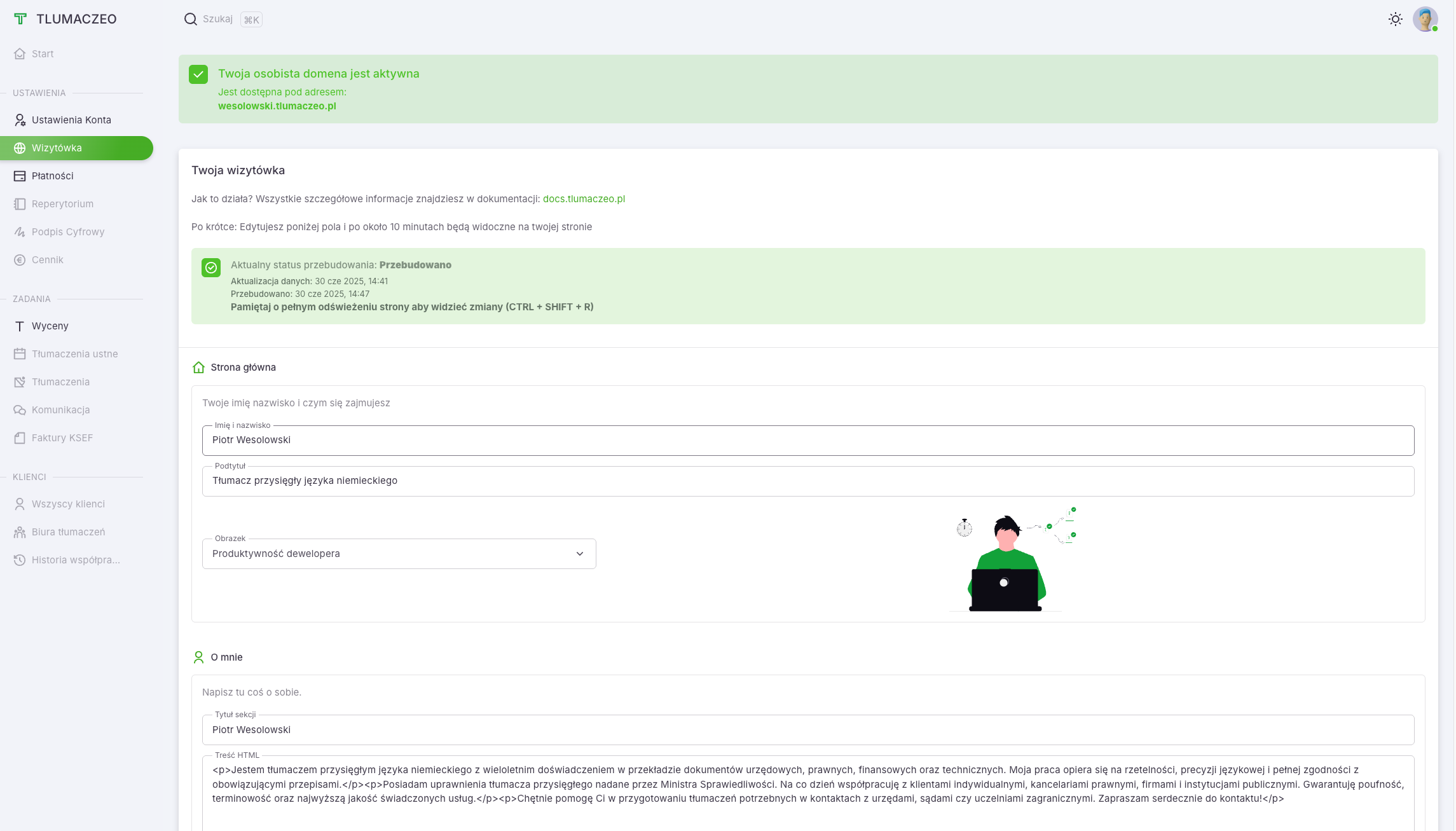Screen dimensions: 1456x831
Task: Click the Obrazek dropdown chevron arrow
Action: point(579,554)
